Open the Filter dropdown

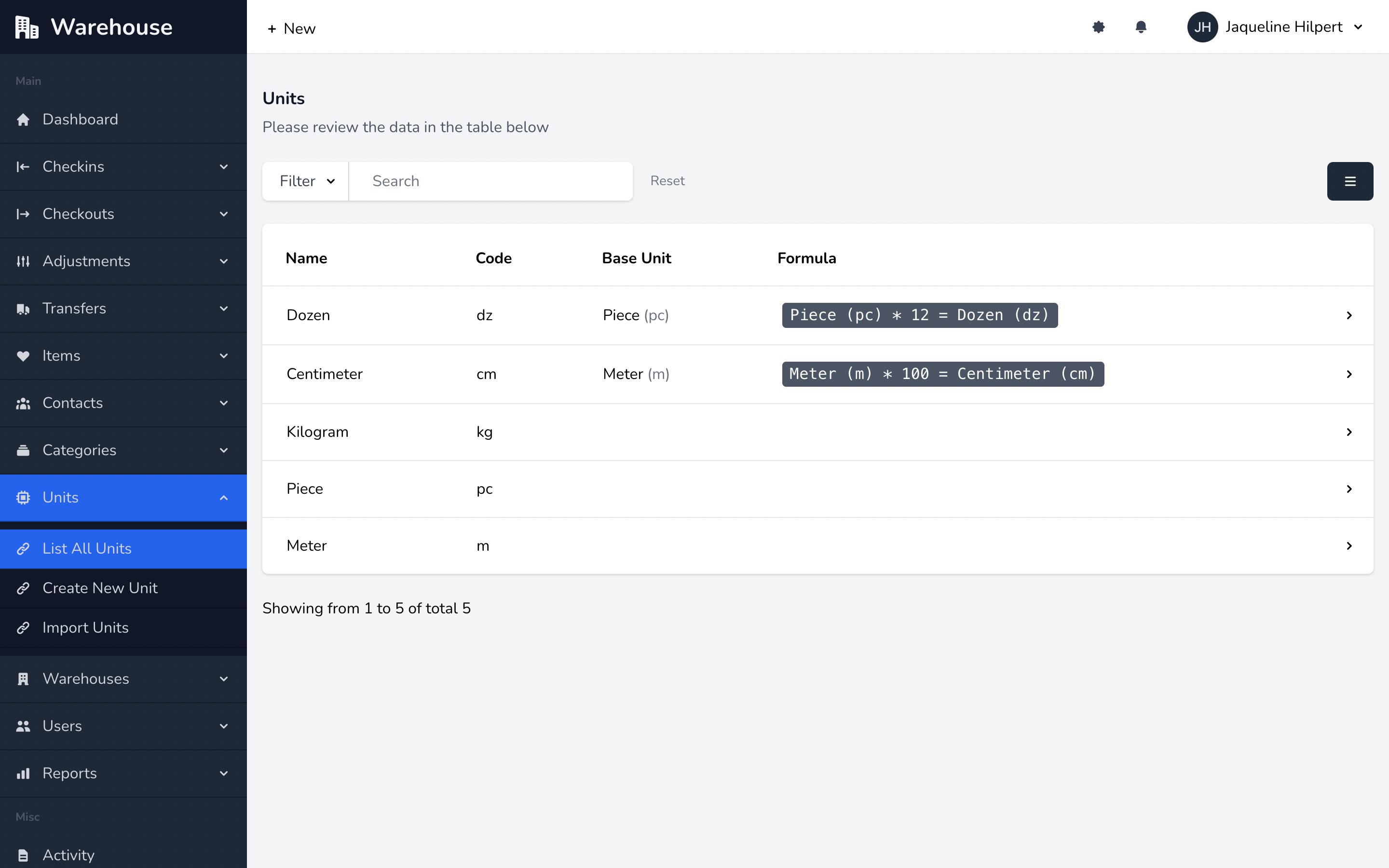tap(306, 181)
